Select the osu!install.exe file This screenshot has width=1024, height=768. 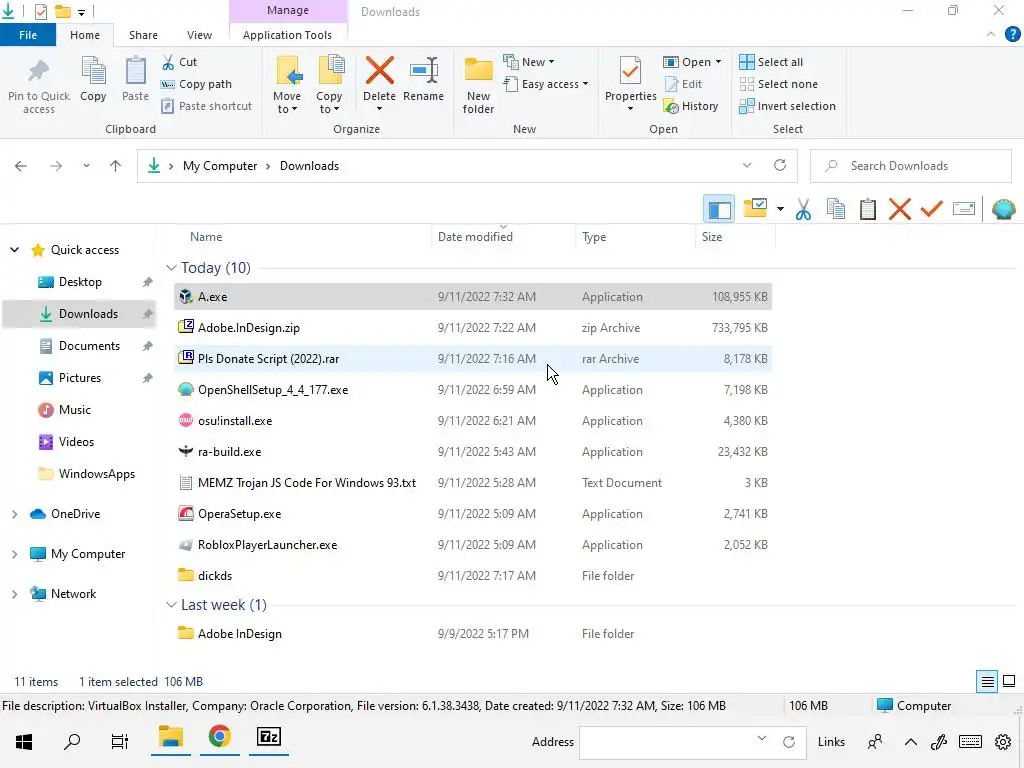tap(473, 421)
